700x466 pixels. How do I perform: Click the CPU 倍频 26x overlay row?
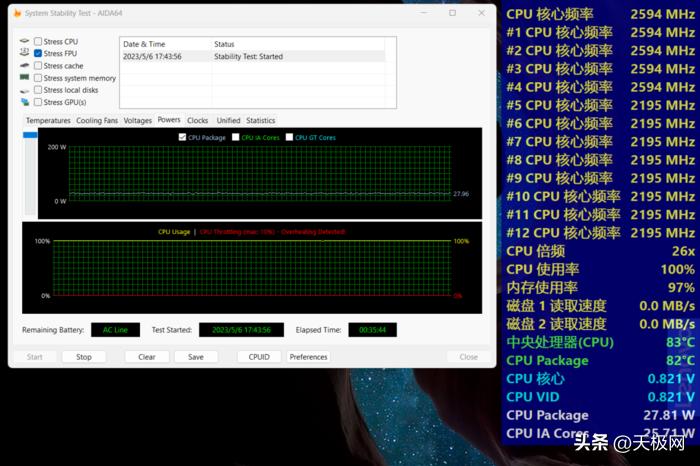tap(600, 251)
